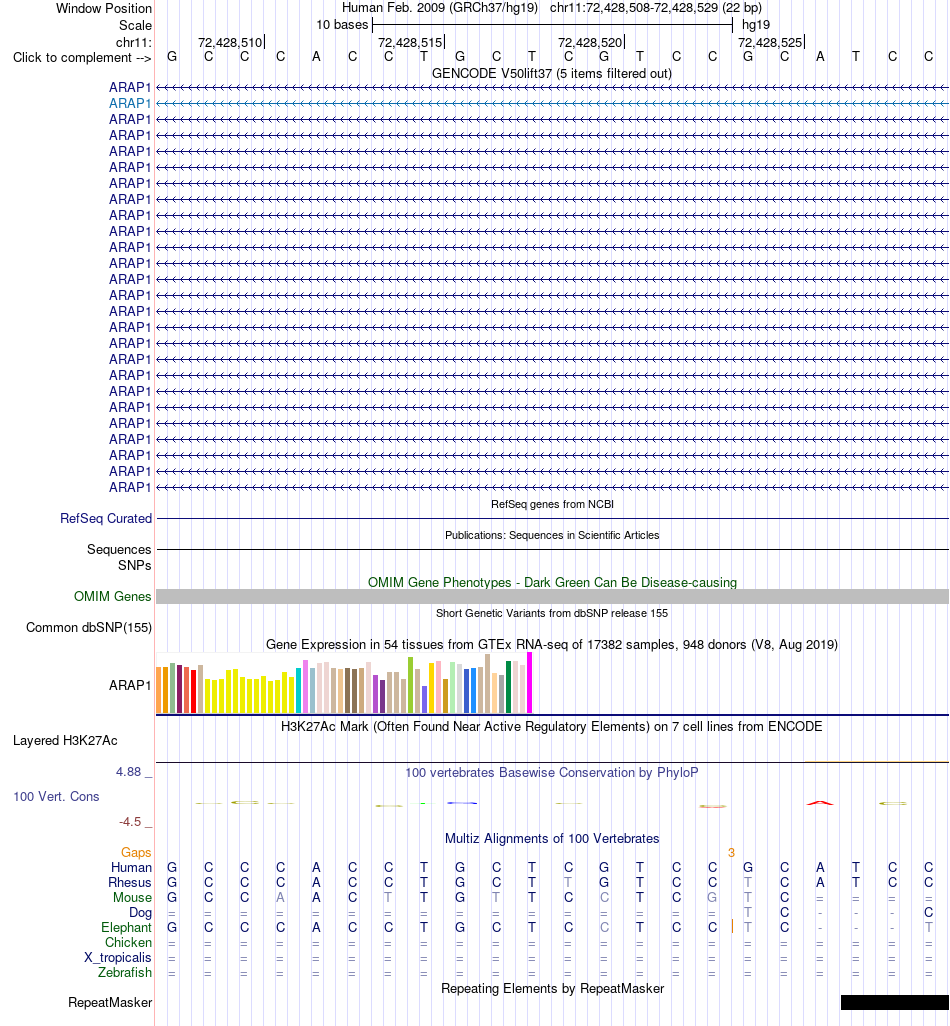Click the hg19 label right of scale bar
The height and width of the screenshot is (1026, 950).
tap(756, 25)
